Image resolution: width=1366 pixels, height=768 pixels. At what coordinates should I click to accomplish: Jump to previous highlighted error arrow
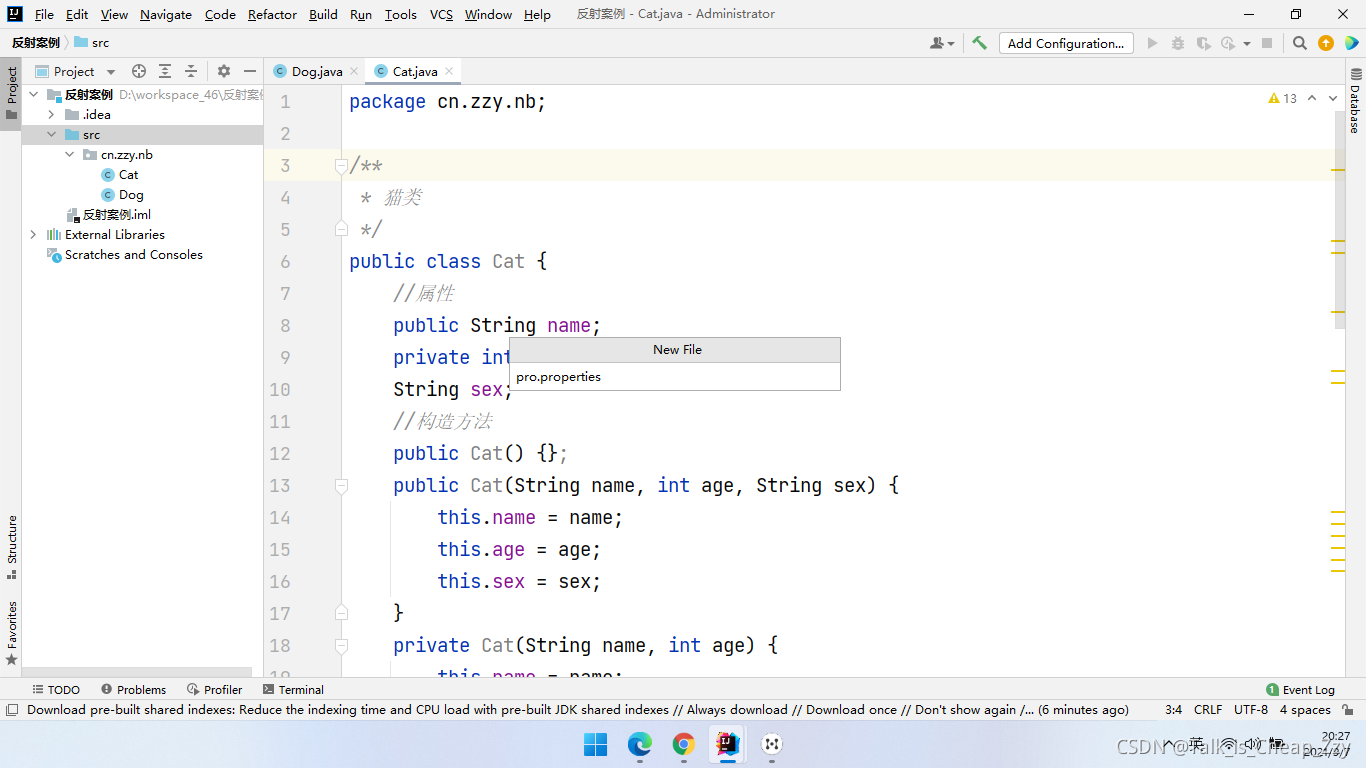coord(1312,98)
